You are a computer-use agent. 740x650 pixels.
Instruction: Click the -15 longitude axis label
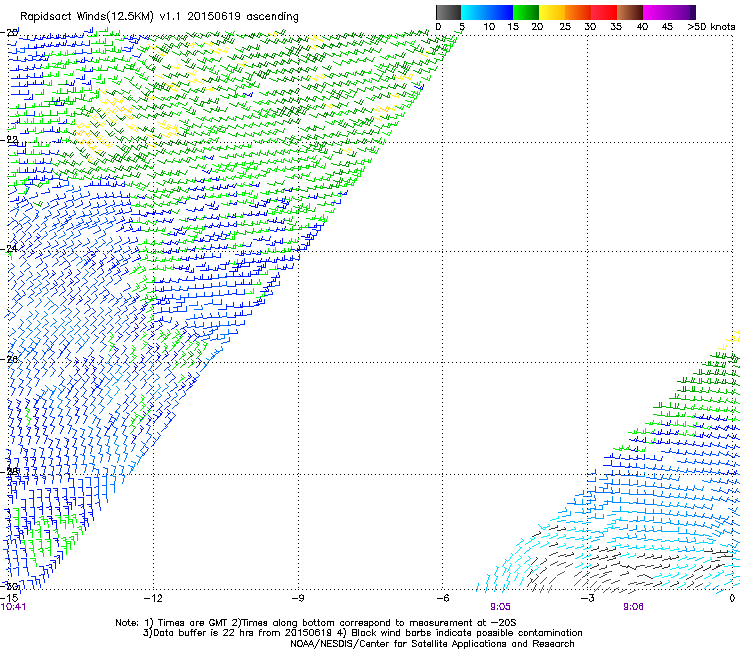[x=9, y=598]
